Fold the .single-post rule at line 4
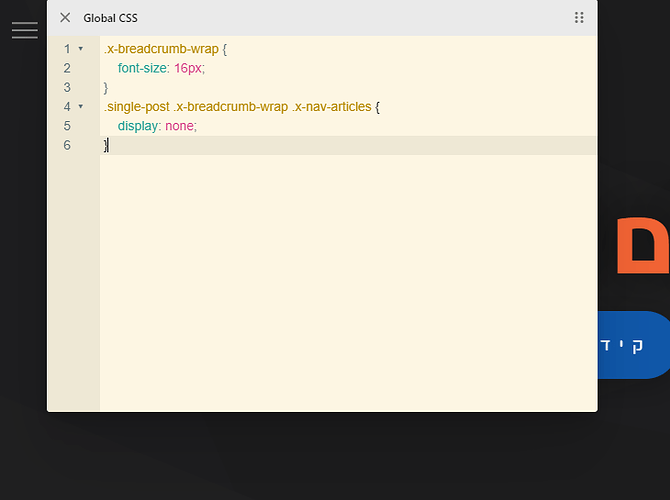The height and width of the screenshot is (500, 670). [81, 107]
